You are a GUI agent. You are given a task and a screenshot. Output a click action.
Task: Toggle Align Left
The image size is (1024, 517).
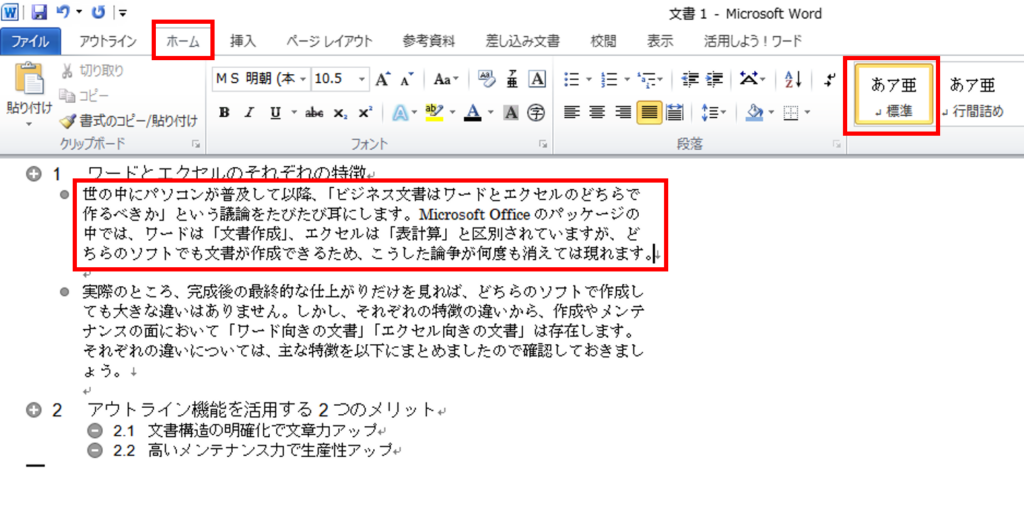click(x=571, y=112)
